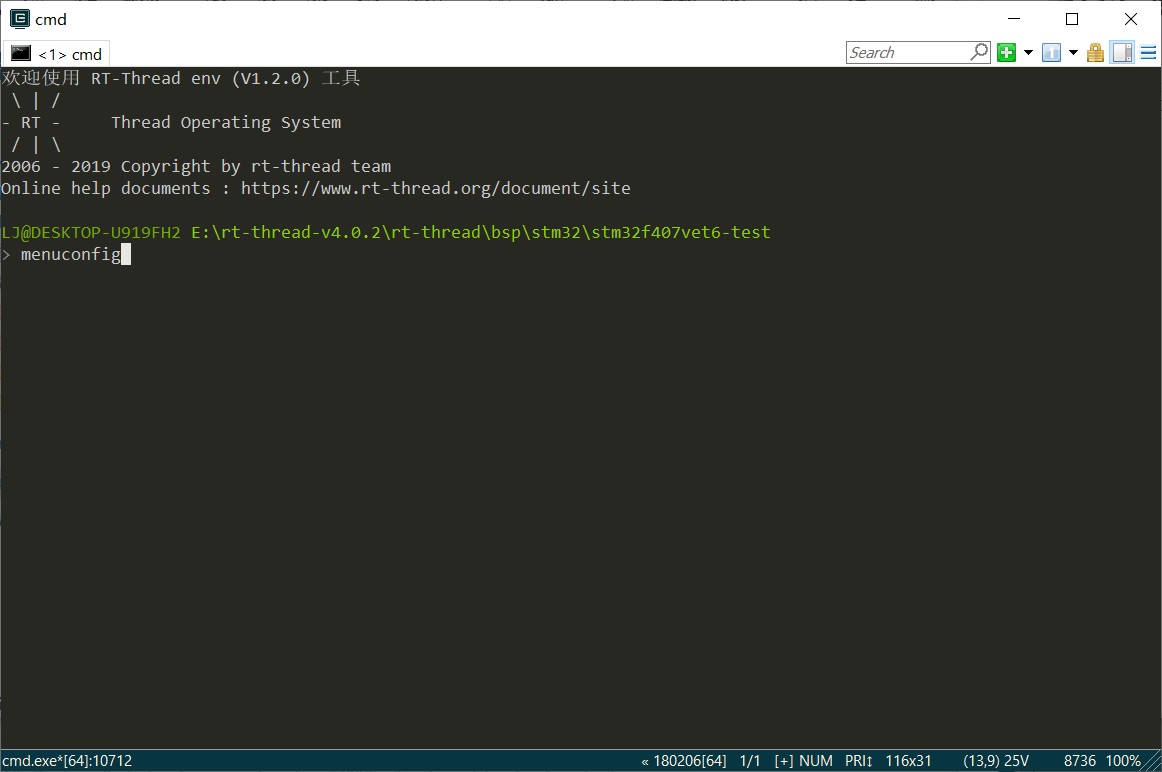
Task: Click the window-pane toolbar icon beside the hamburger
Action: click(1121, 52)
